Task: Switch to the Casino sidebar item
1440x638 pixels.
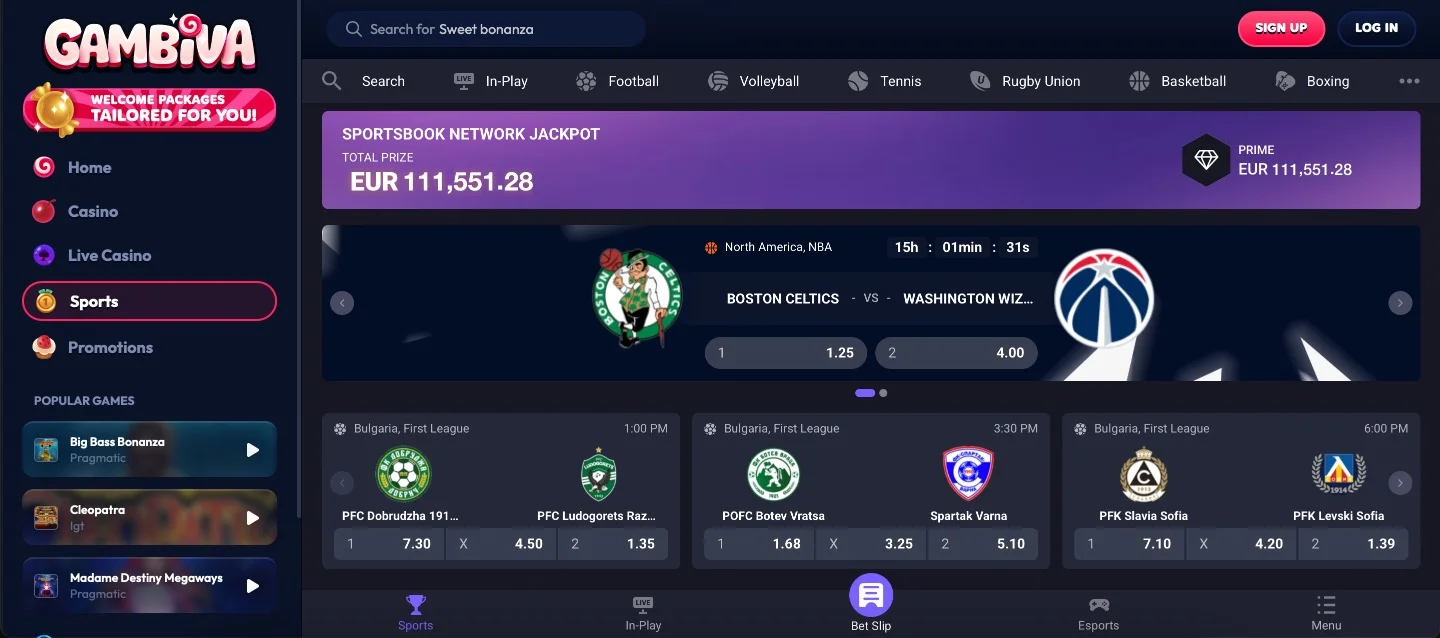Action: coord(95,211)
